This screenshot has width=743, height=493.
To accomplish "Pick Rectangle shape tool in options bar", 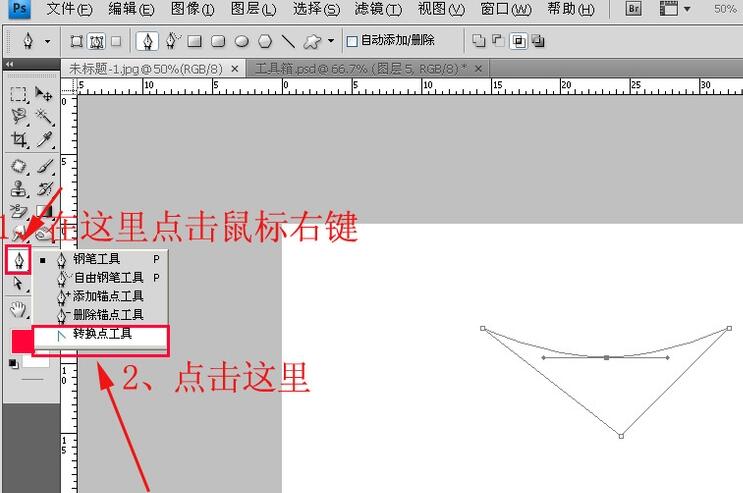I will point(194,42).
